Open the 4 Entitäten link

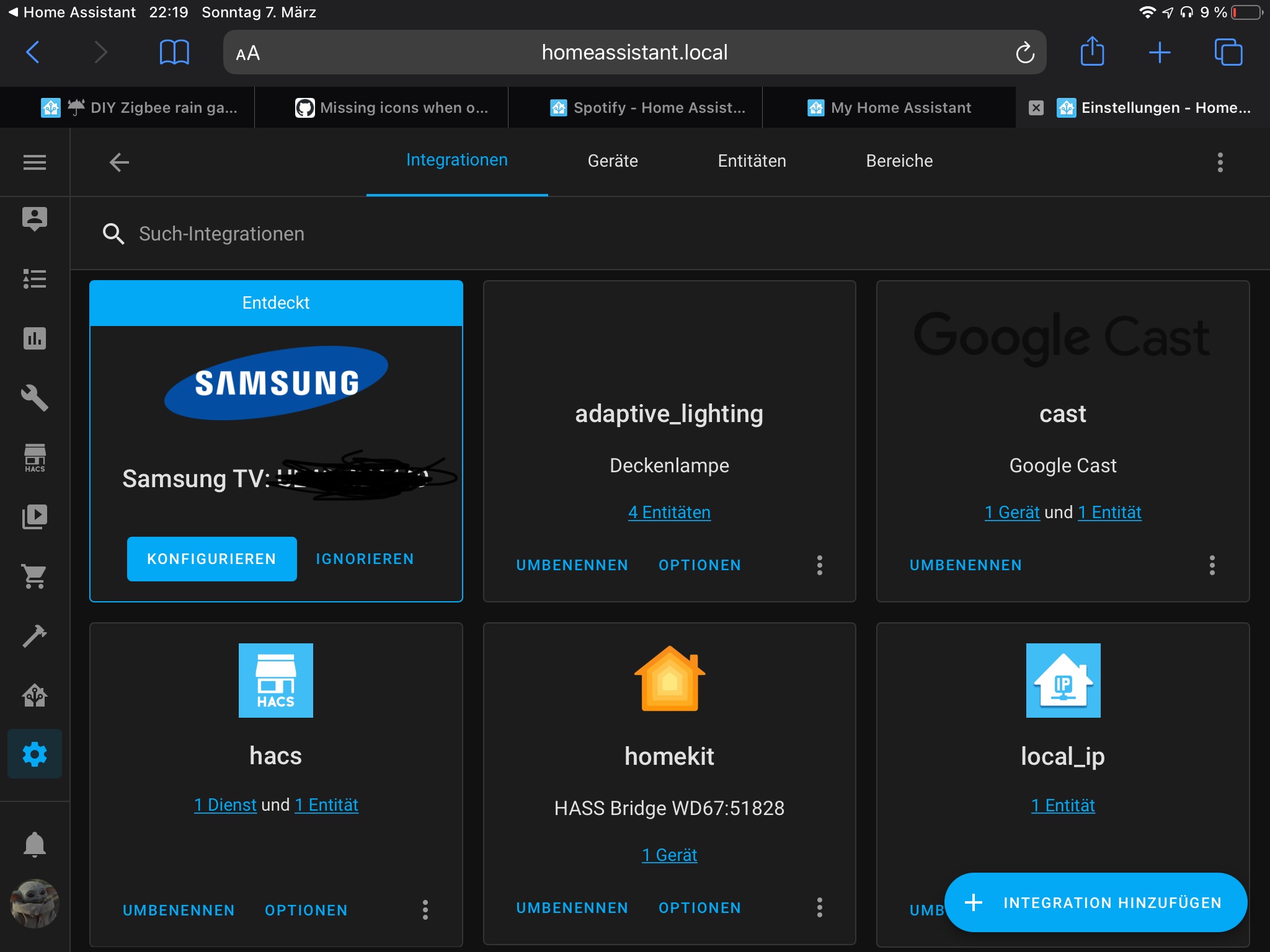pyautogui.click(x=669, y=513)
